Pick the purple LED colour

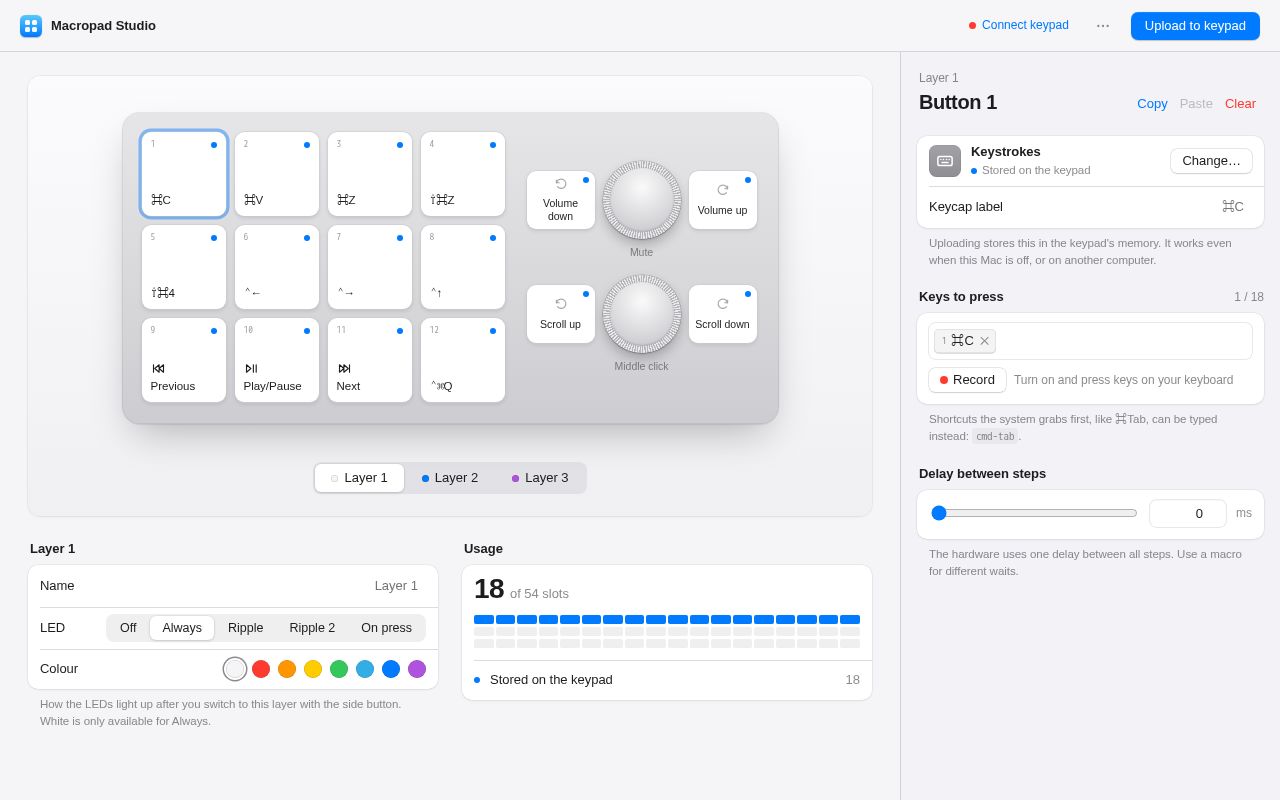(x=417, y=669)
